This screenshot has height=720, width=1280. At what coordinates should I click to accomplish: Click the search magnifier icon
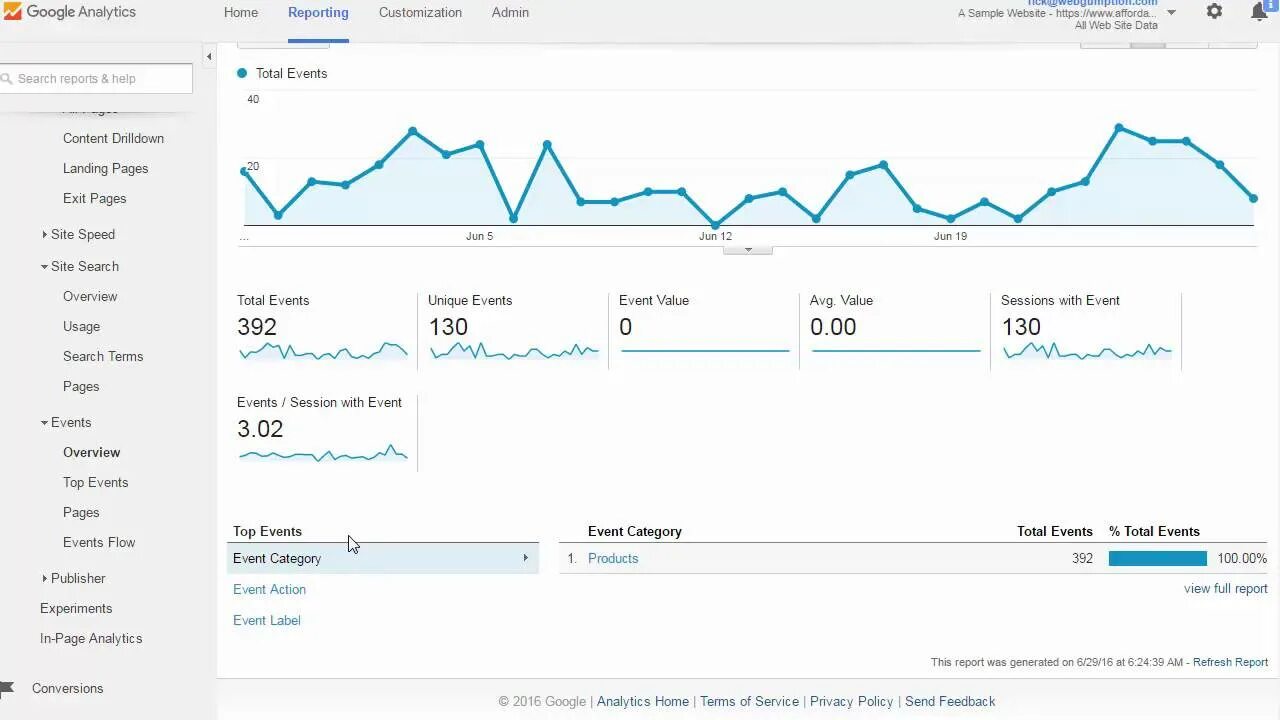pos(7,79)
